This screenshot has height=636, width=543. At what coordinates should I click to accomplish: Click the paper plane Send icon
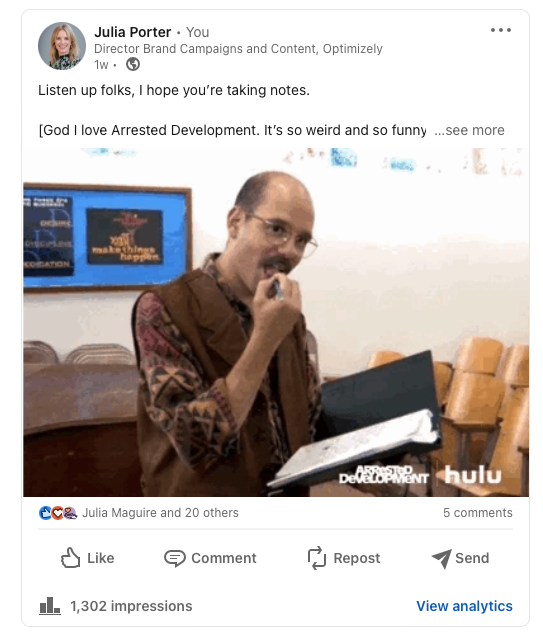pyautogui.click(x=441, y=559)
